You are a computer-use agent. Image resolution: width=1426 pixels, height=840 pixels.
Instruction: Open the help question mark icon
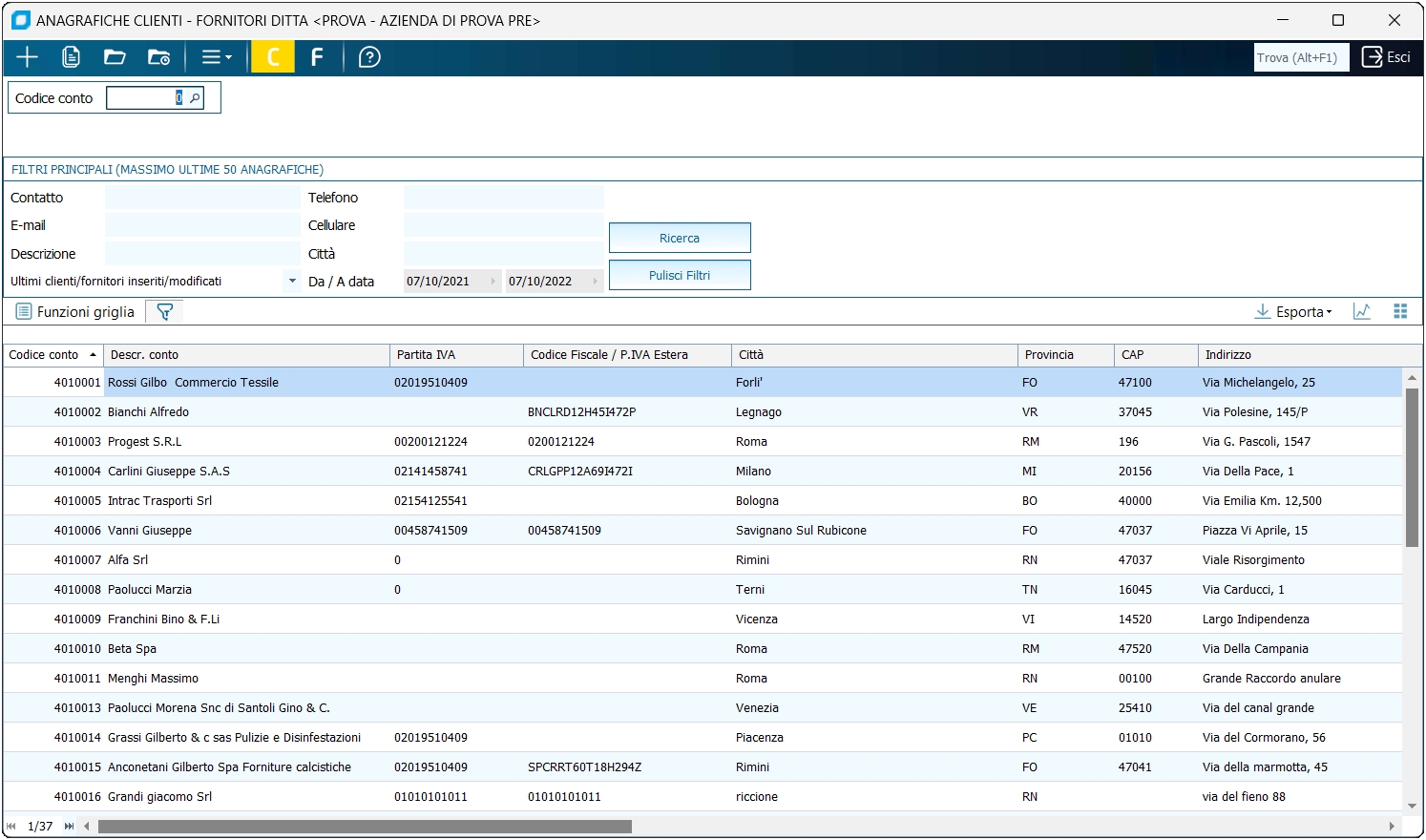click(369, 57)
